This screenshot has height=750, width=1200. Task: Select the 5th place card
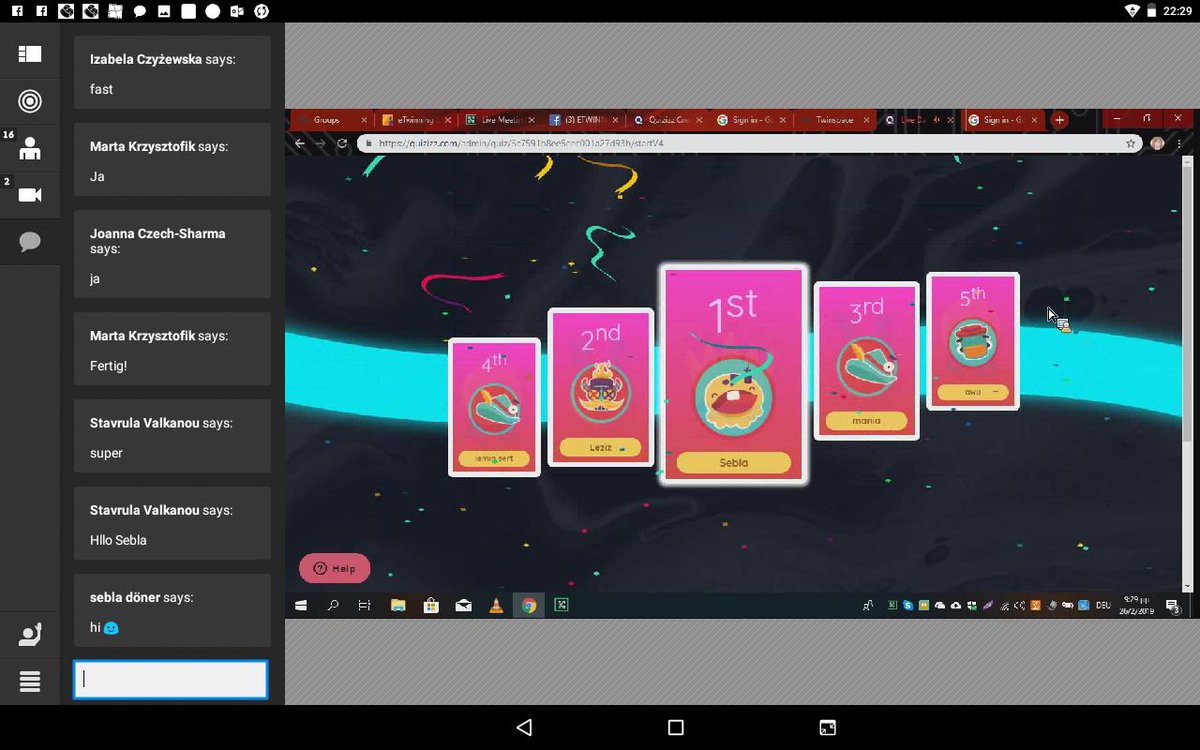click(x=973, y=341)
